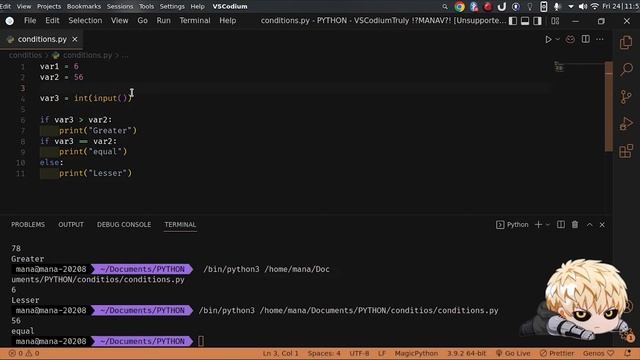Click the errors and warnings status indicator
The image size is (640, 360).
(x=24, y=353)
